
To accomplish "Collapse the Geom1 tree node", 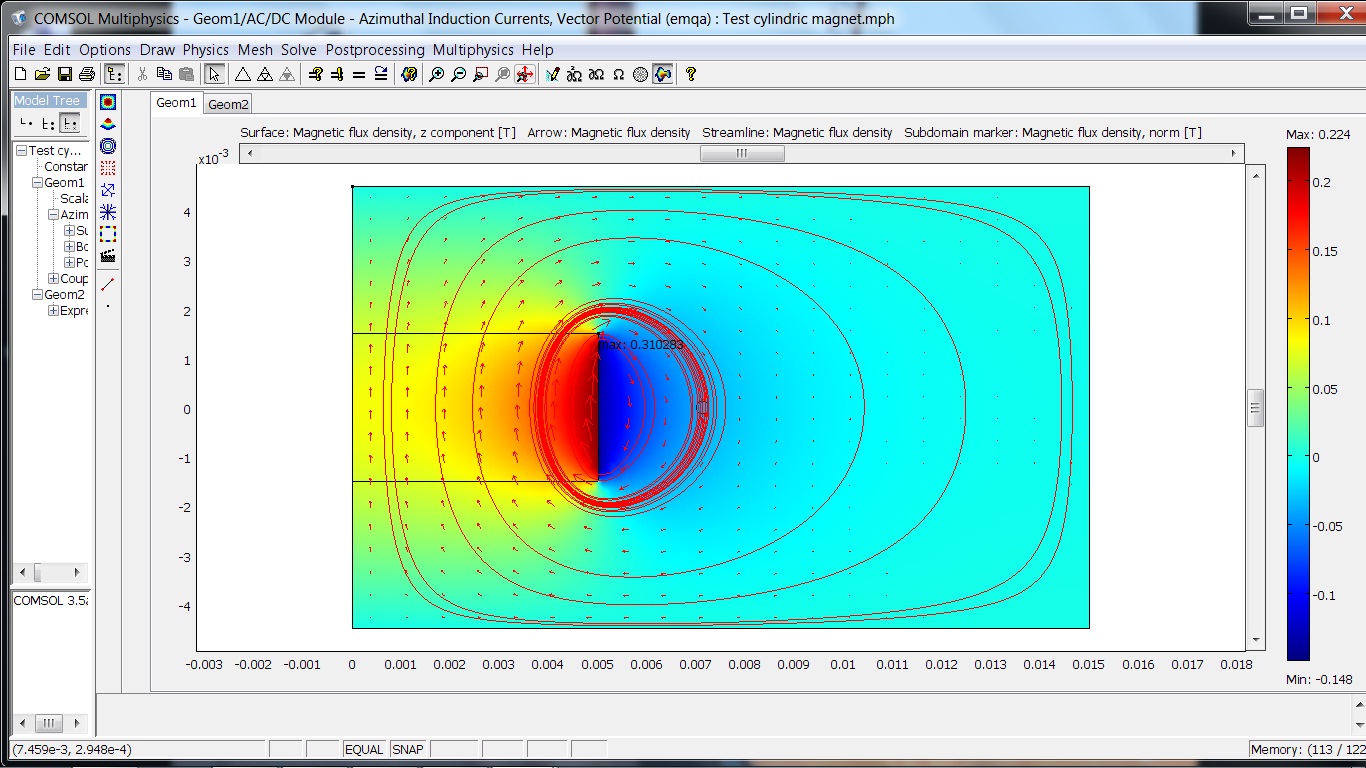I will (x=37, y=183).
